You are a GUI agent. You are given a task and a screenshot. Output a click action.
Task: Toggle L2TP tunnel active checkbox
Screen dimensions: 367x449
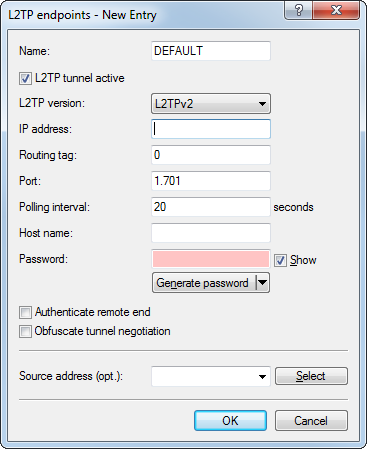[25, 79]
